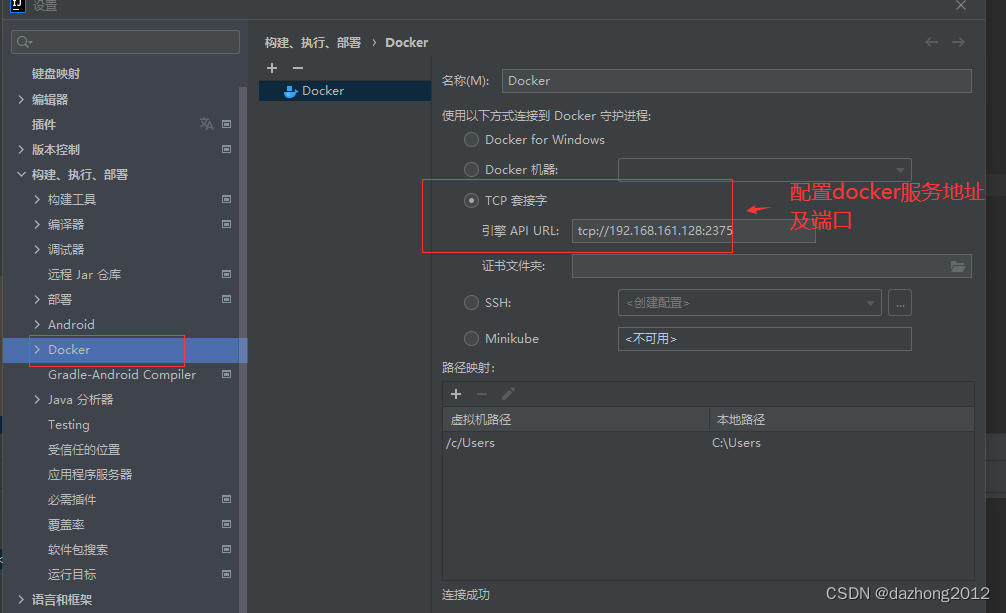Select Docker 机器 radio button
Viewport: 1006px width, 613px height.
[x=472, y=169]
